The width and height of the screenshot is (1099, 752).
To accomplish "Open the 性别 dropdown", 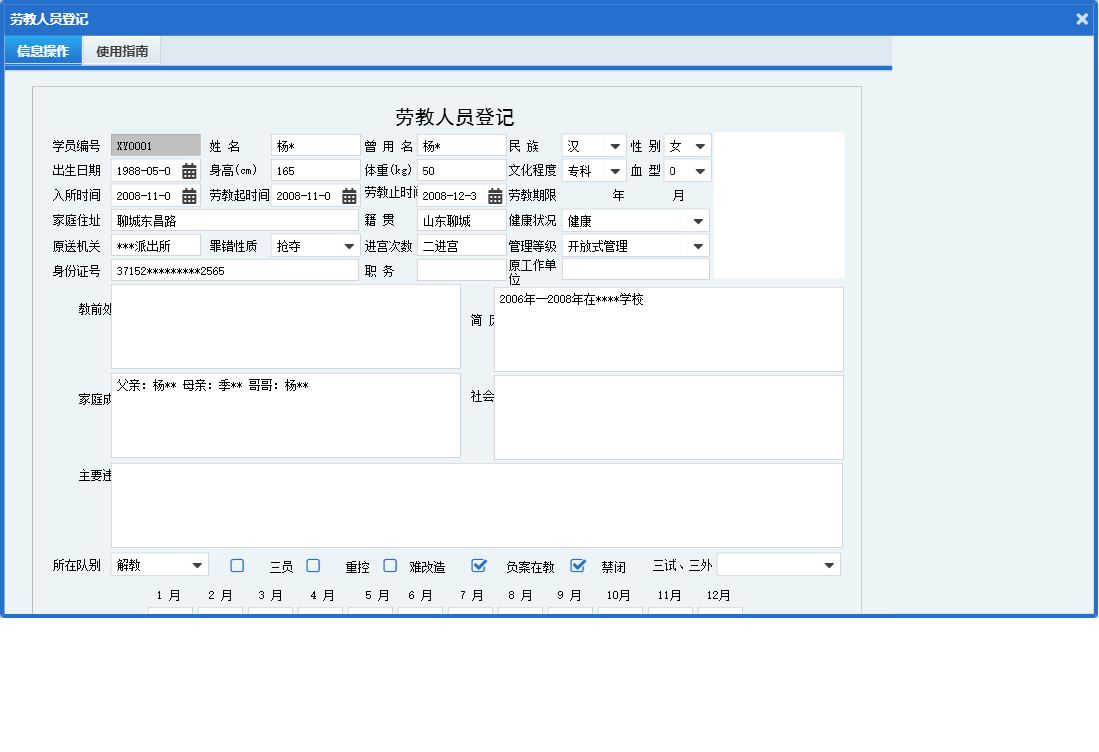I will point(700,146).
